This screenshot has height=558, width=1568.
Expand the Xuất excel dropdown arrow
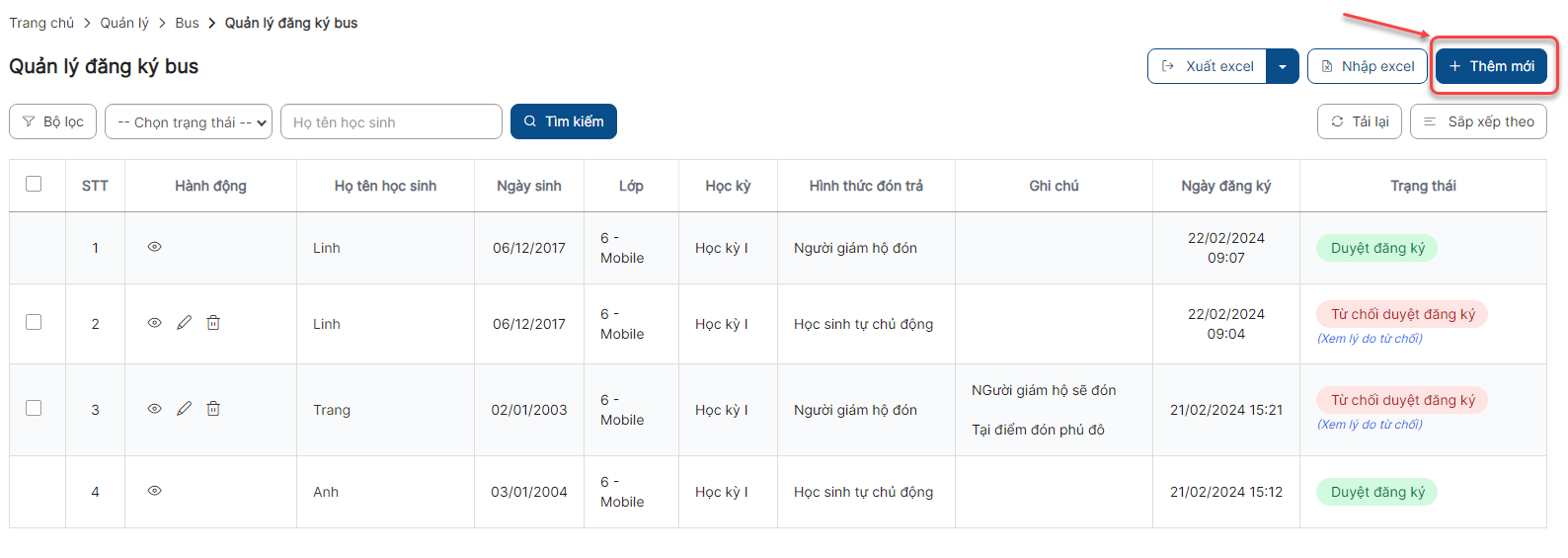click(x=1282, y=66)
